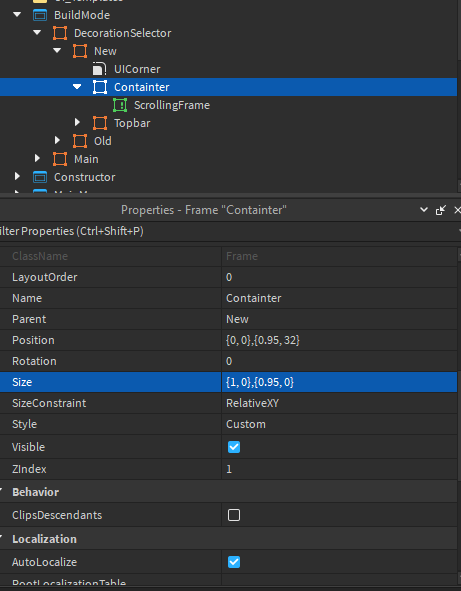This screenshot has width=461, height=591.
Task: Select the DecorationSelector frame icon
Action: 60,33
